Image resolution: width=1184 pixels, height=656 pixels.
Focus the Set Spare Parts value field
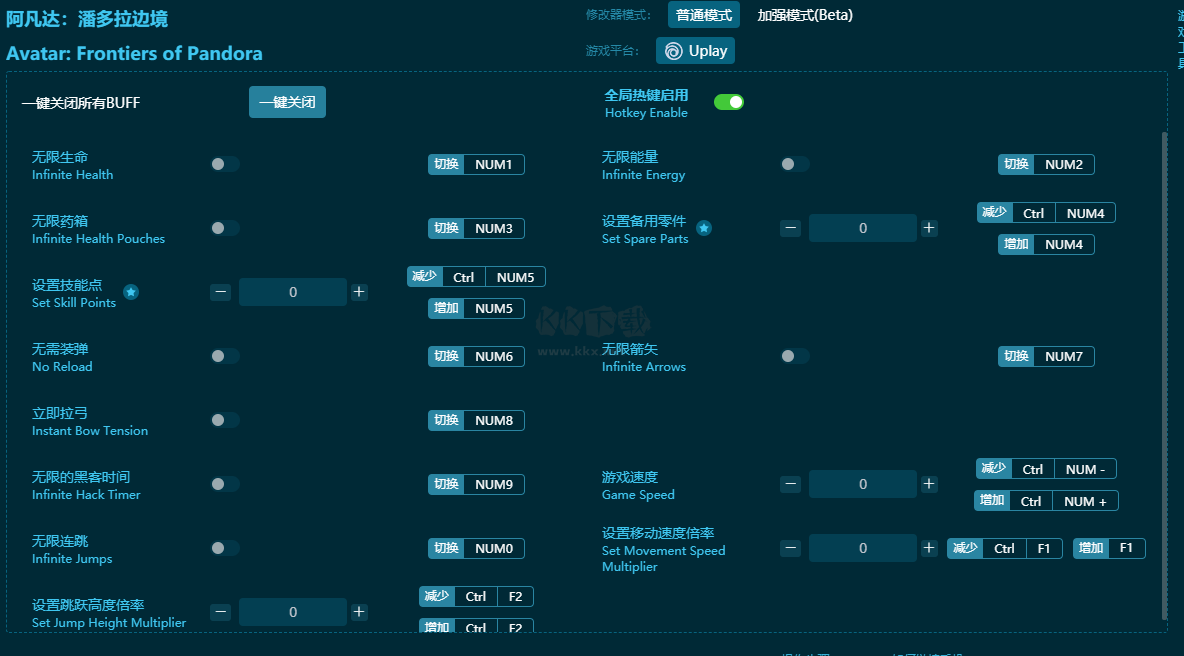coord(863,228)
